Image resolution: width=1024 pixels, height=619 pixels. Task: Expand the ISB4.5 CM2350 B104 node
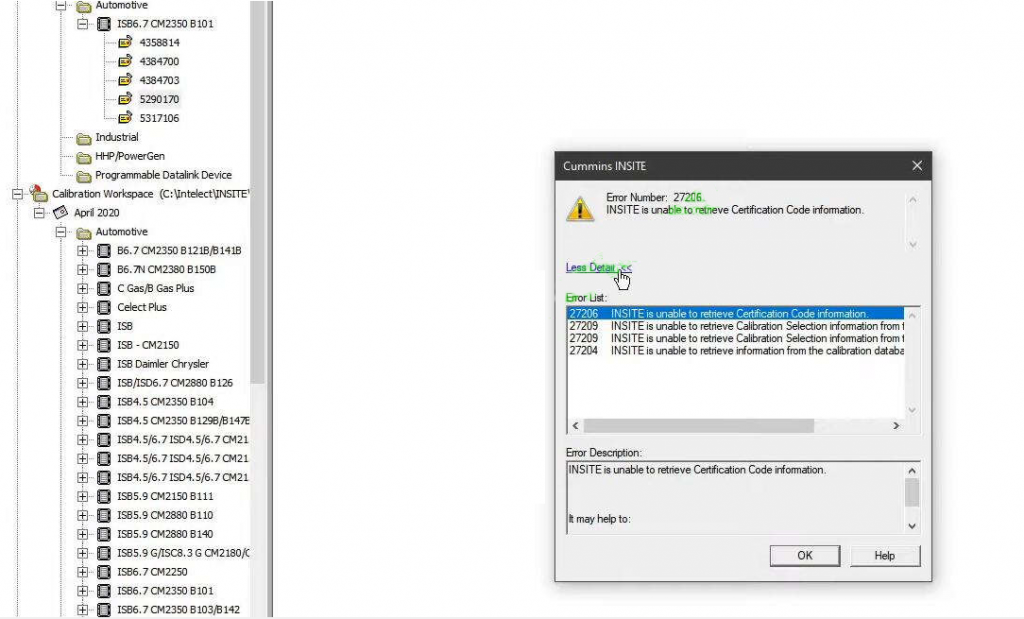click(x=82, y=402)
